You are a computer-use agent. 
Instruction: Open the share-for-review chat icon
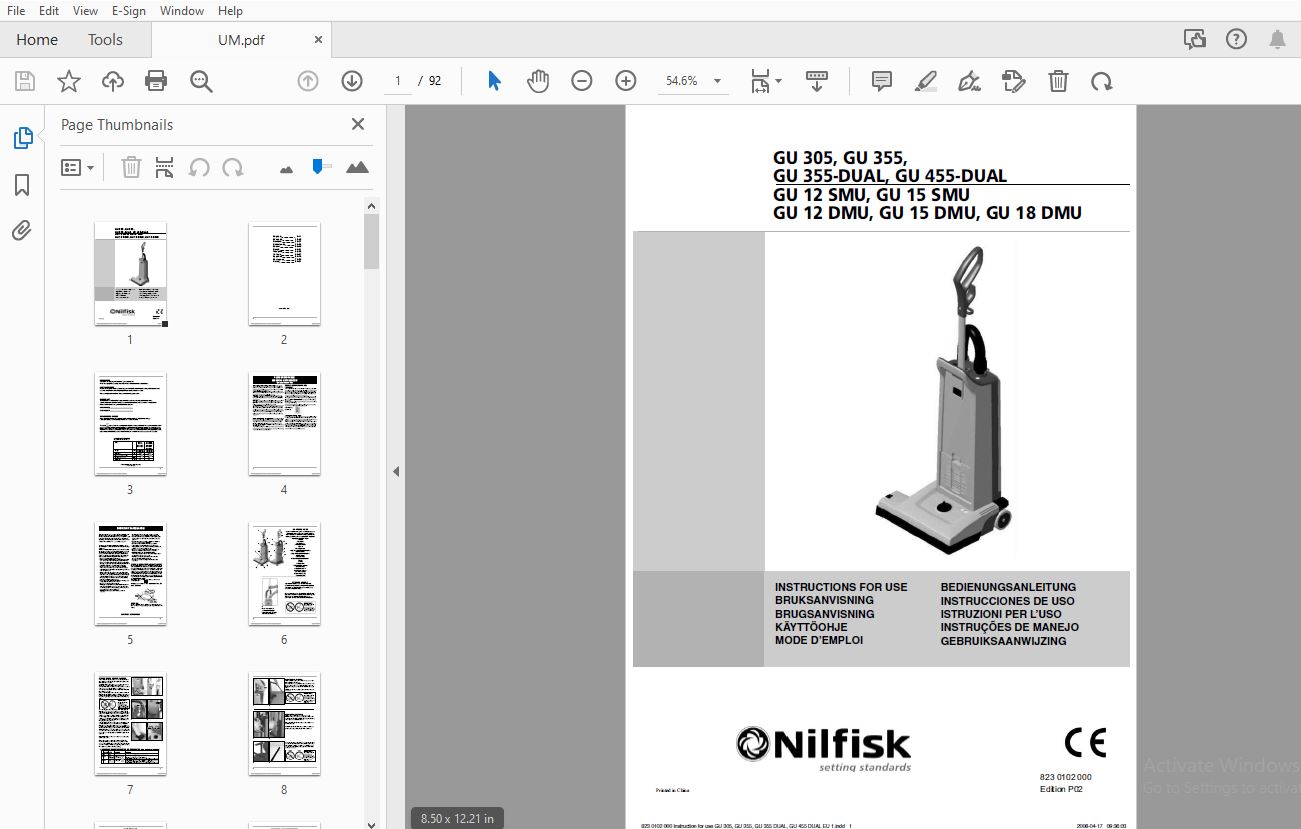point(1195,39)
